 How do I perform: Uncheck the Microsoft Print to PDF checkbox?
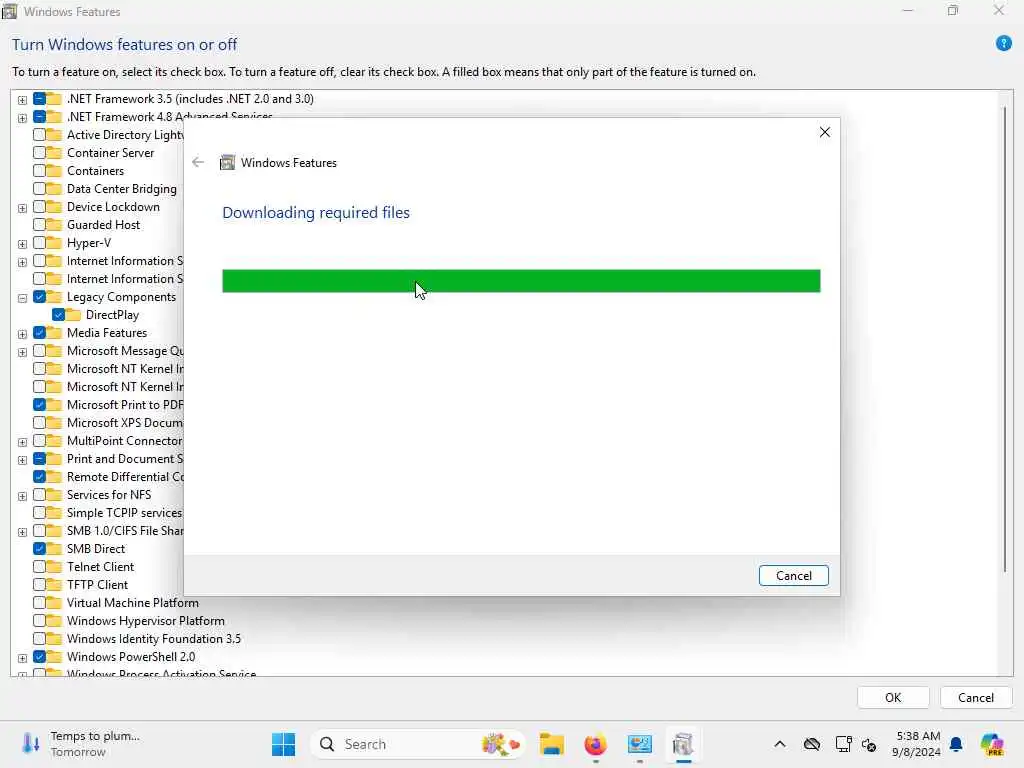[39, 405]
